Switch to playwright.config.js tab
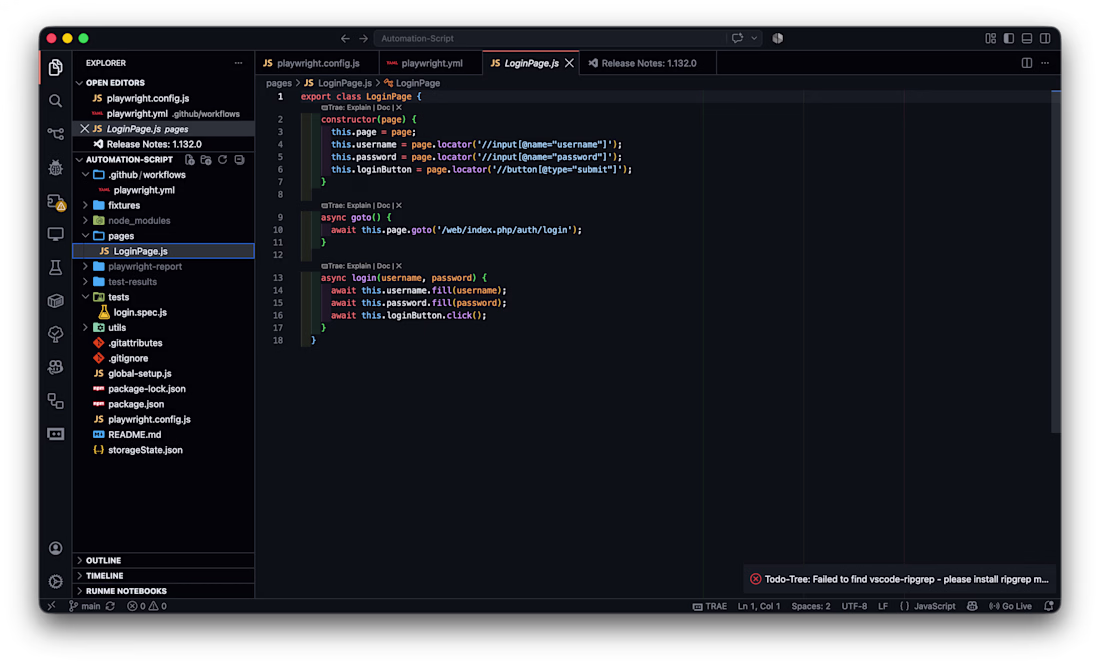Image resolution: width=1100 pixels, height=665 pixels. pos(317,63)
